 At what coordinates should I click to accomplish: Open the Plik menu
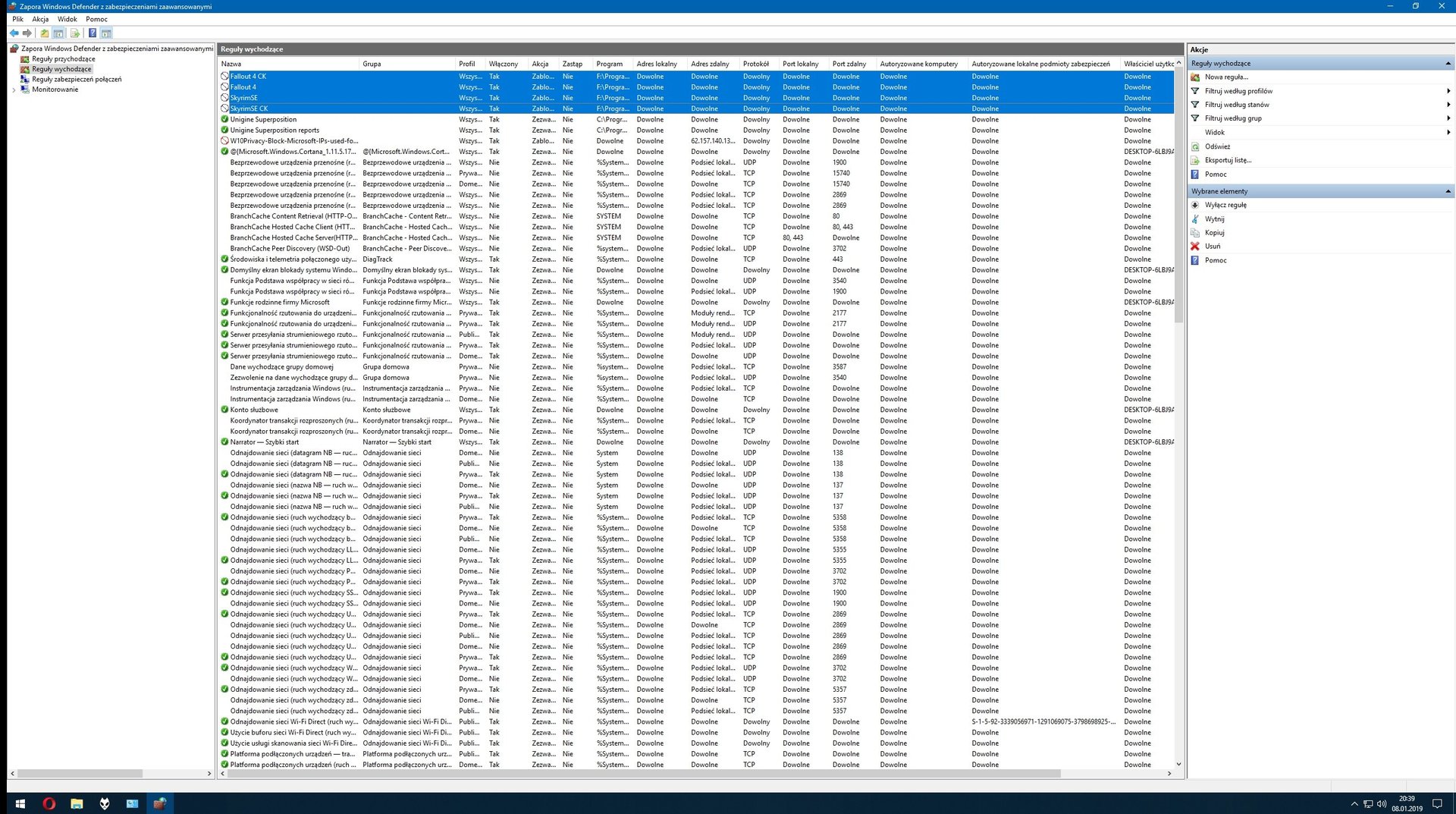click(x=17, y=19)
